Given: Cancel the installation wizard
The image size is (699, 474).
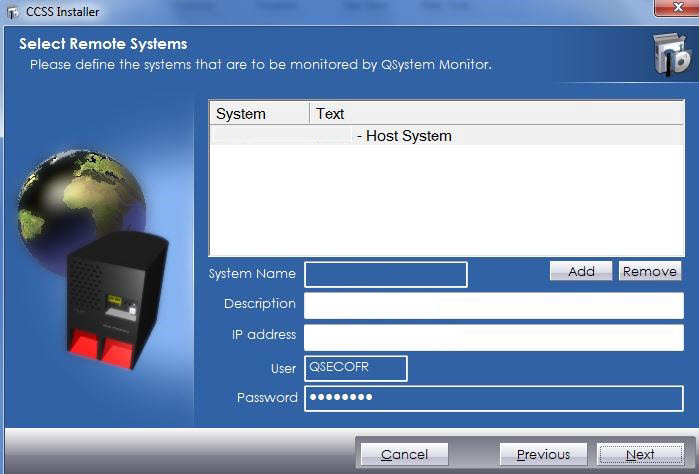Looking at the screenshot, I should pos(404,455).
